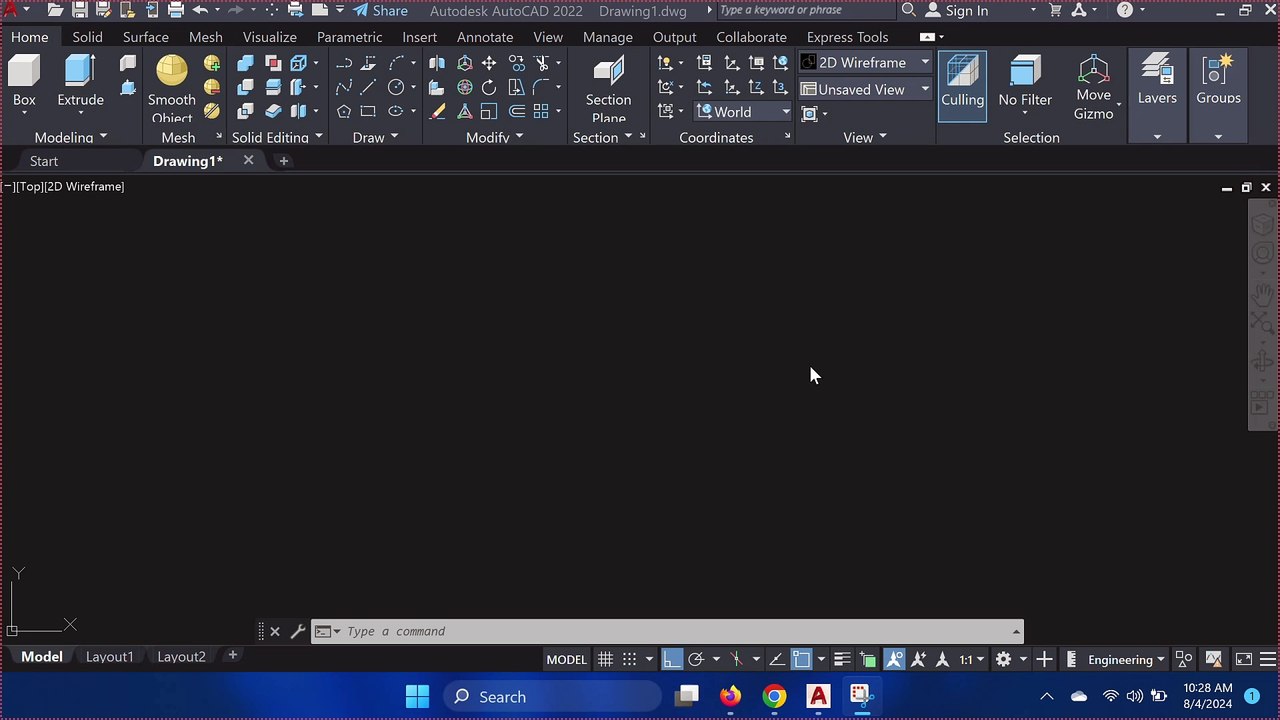Open the Surface ribbon tab
This screenshot has height=720, width=1280.
[145, 37]
